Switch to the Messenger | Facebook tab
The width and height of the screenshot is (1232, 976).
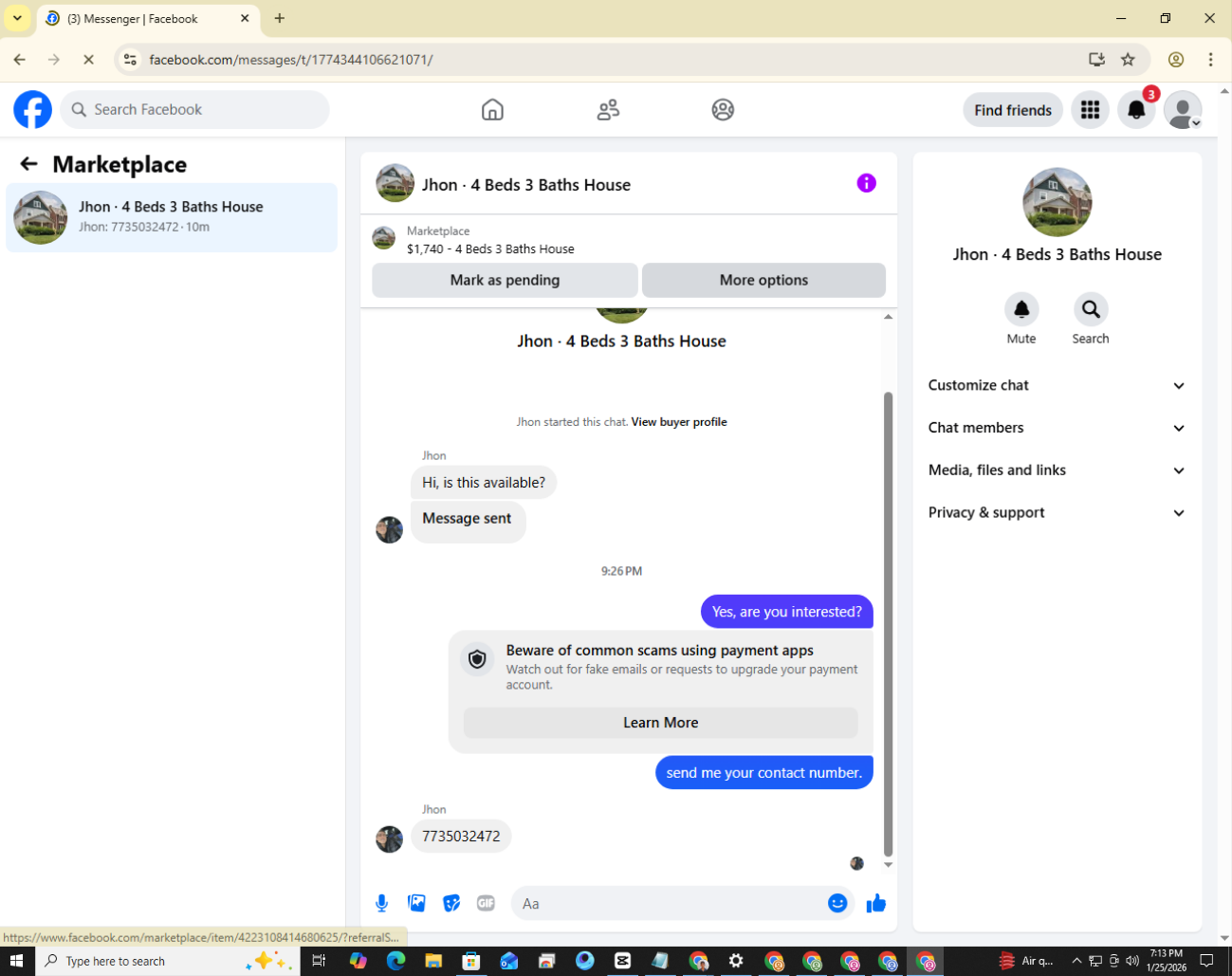point(147,19)
